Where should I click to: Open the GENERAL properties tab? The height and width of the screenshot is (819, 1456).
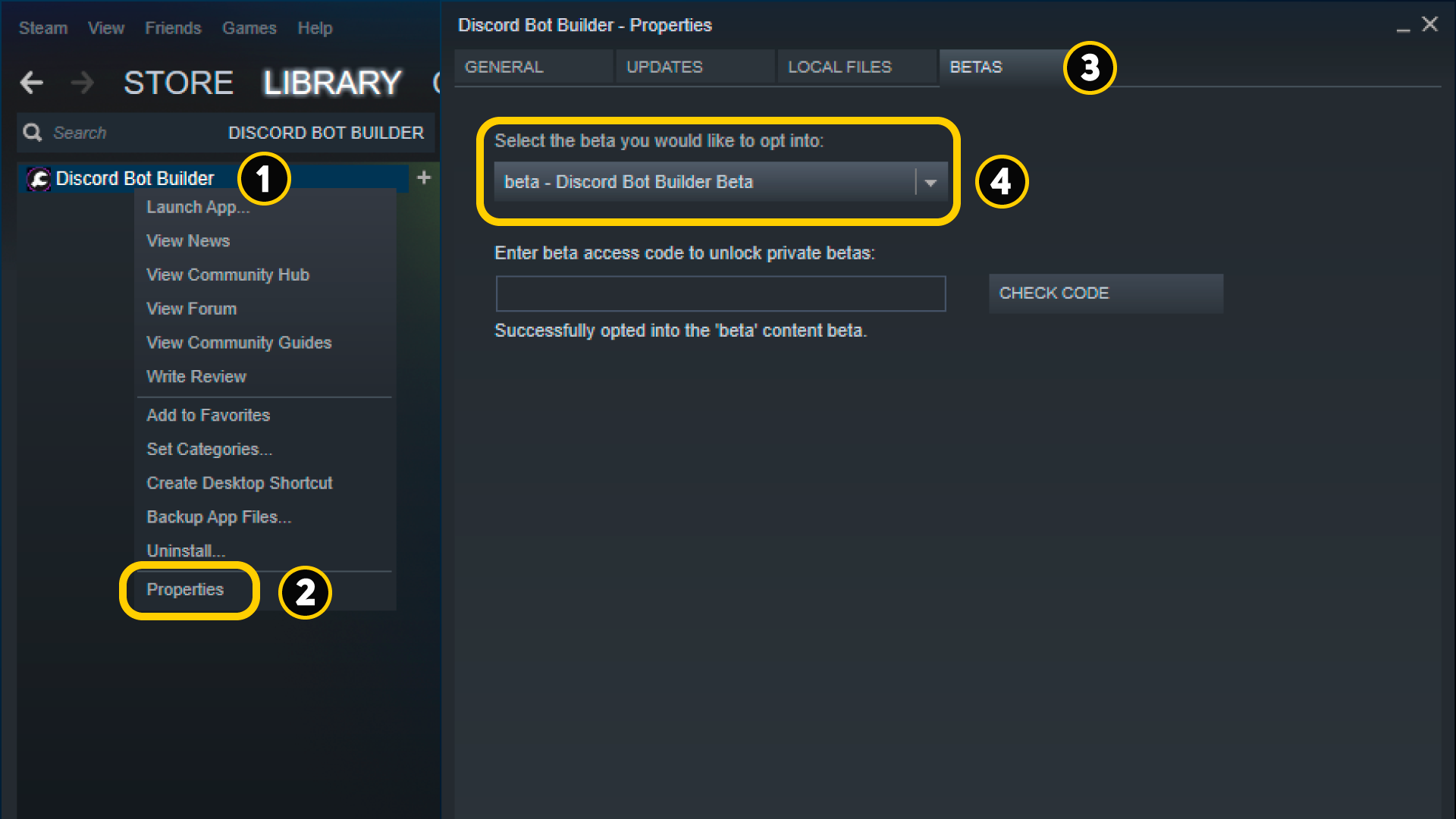coord(503,68)
